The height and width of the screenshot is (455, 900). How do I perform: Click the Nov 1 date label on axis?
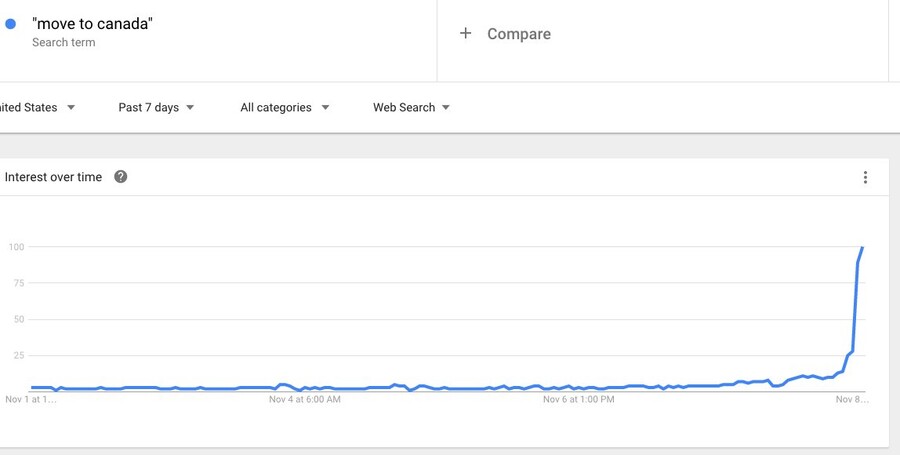tap(31, 400)
